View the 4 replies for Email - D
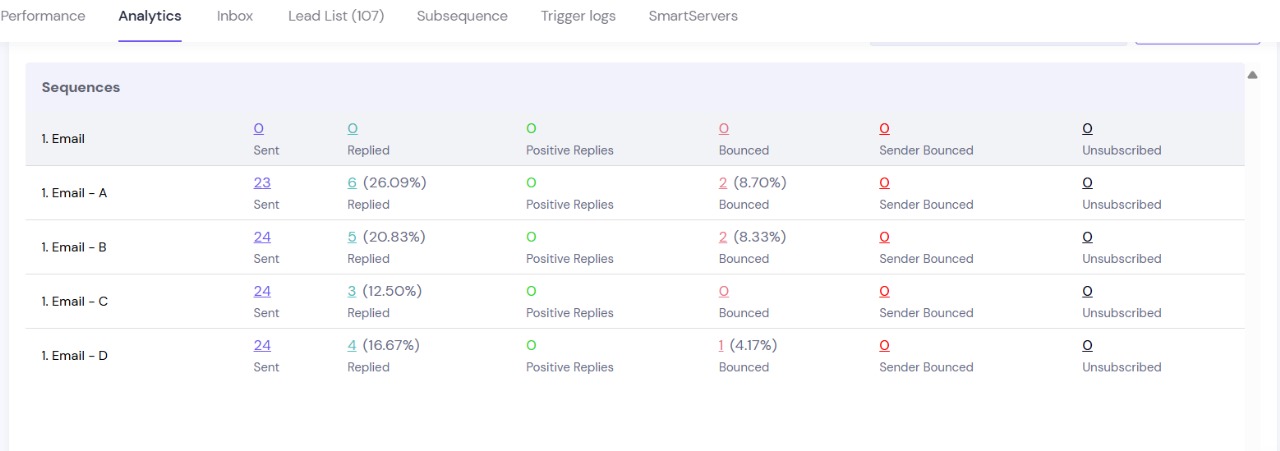The width and height of the screenshot is (1280, 451). (x=352, y=345)
